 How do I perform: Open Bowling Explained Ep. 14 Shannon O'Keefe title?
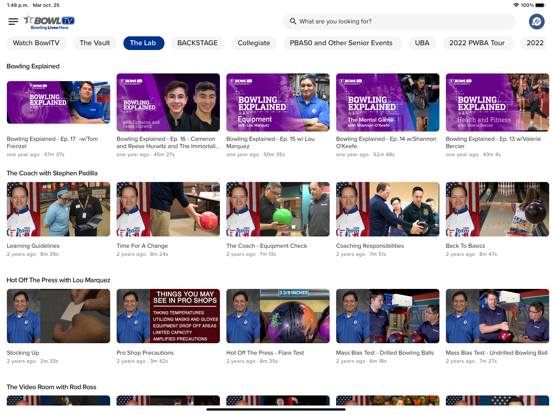tap(386, 143)
